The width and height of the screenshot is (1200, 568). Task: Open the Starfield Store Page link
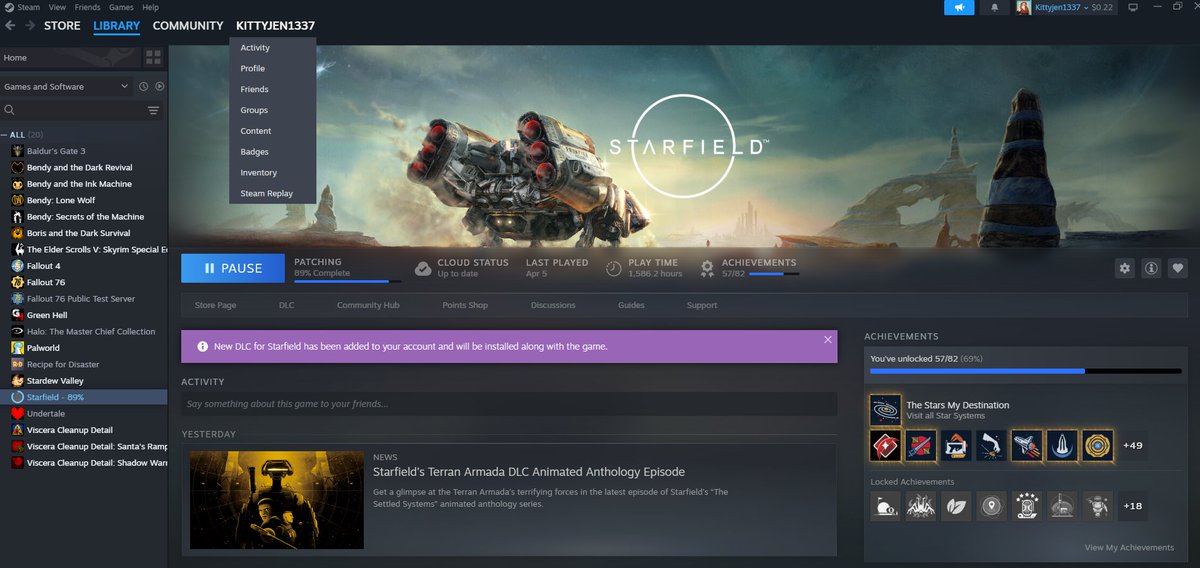tap(215, 305)
